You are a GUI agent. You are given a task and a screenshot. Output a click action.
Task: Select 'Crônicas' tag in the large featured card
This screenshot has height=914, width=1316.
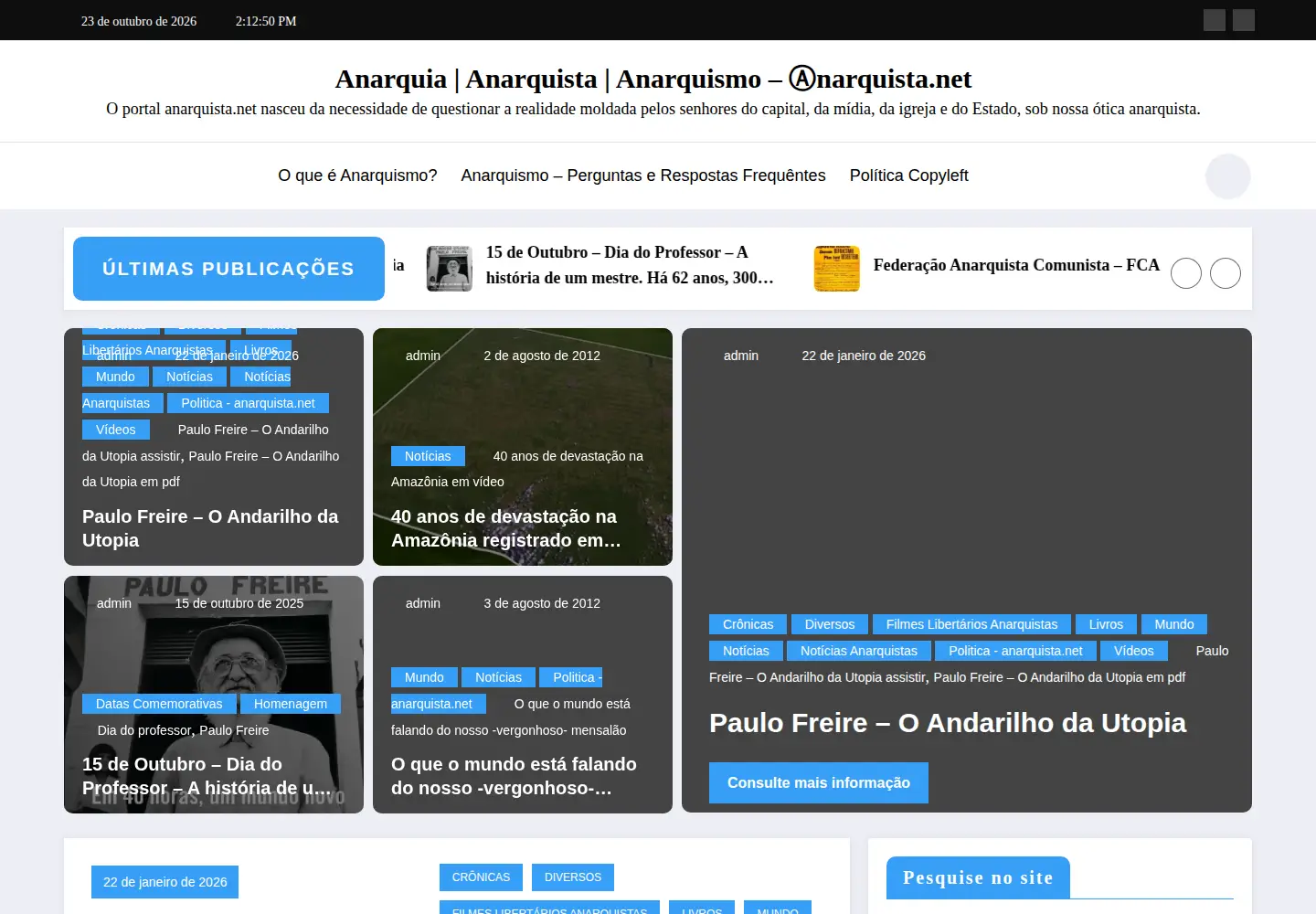748,624
